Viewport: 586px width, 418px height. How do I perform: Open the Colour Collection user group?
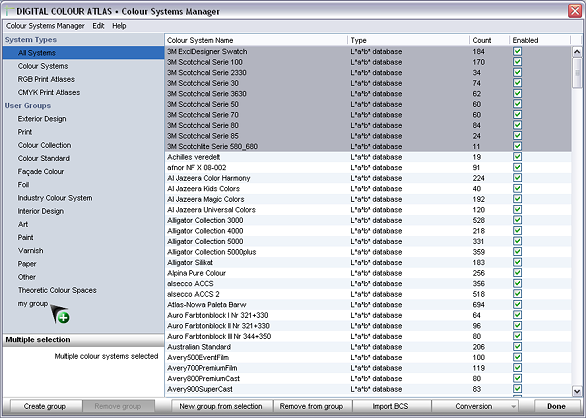point(44,145)
